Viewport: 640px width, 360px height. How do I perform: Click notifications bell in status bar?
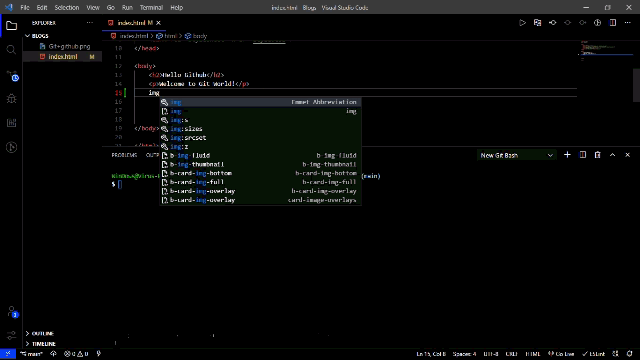pyautogui.click(x=629, y=354)
